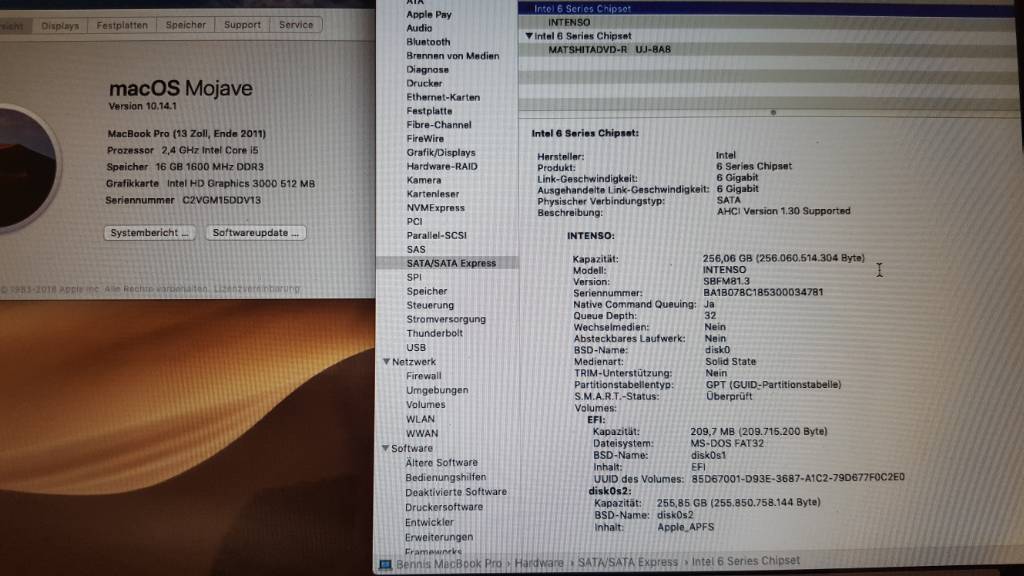
Task: Select Bedienungshilfen under Software
Action: [x=445, y=477]
